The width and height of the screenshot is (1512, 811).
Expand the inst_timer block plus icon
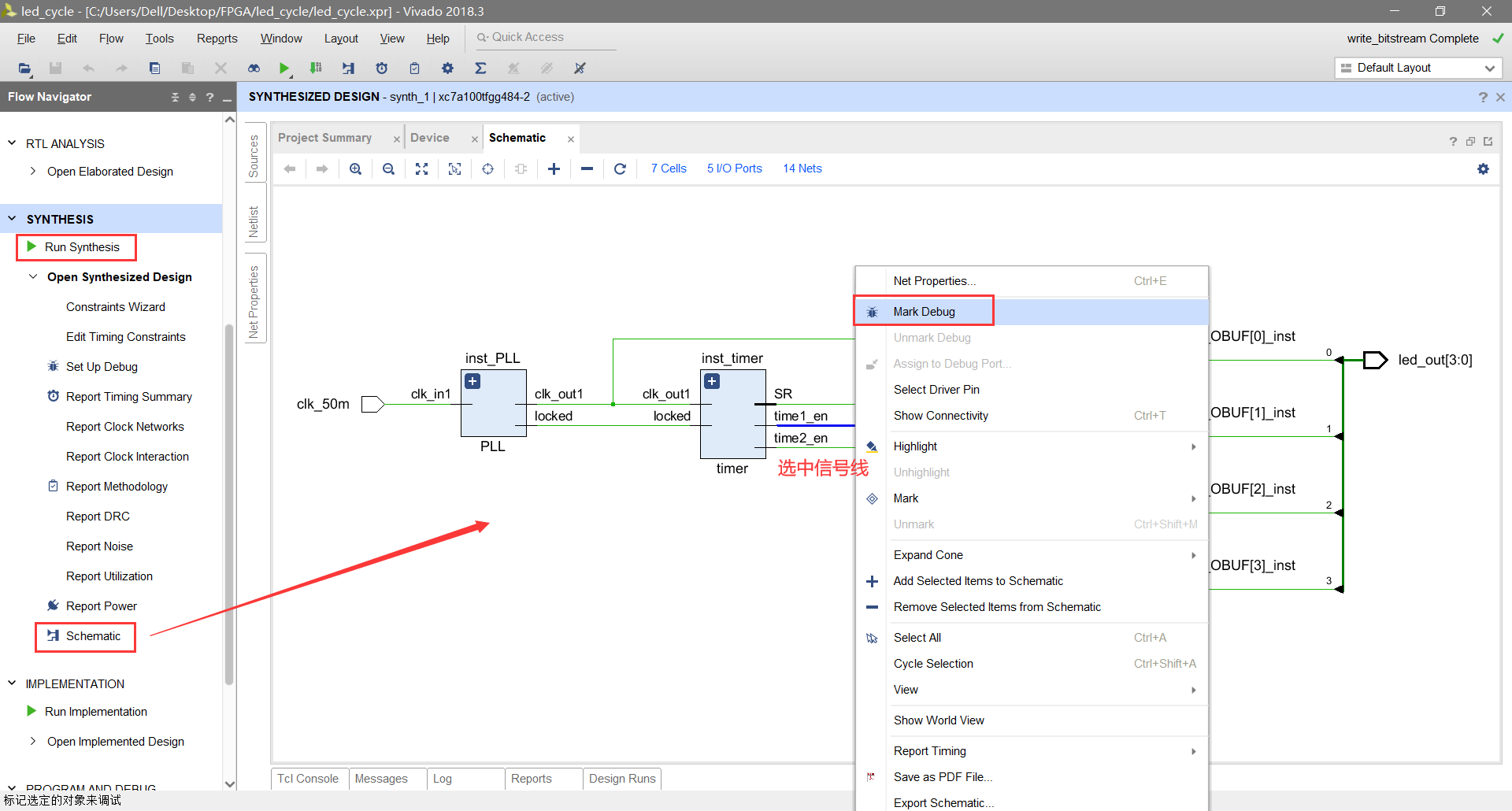click(x=712, y=381)
